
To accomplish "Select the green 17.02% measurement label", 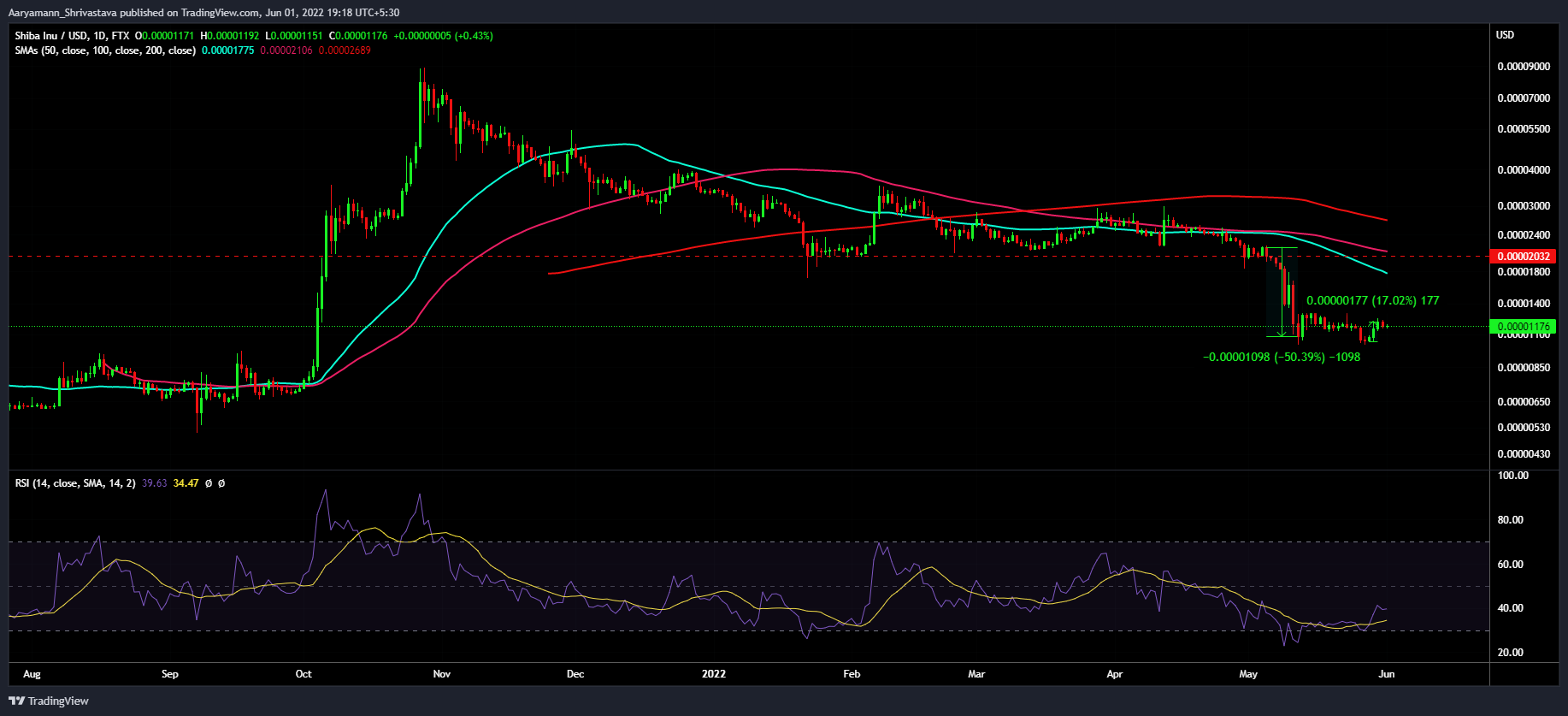I will click(1371, 300).
